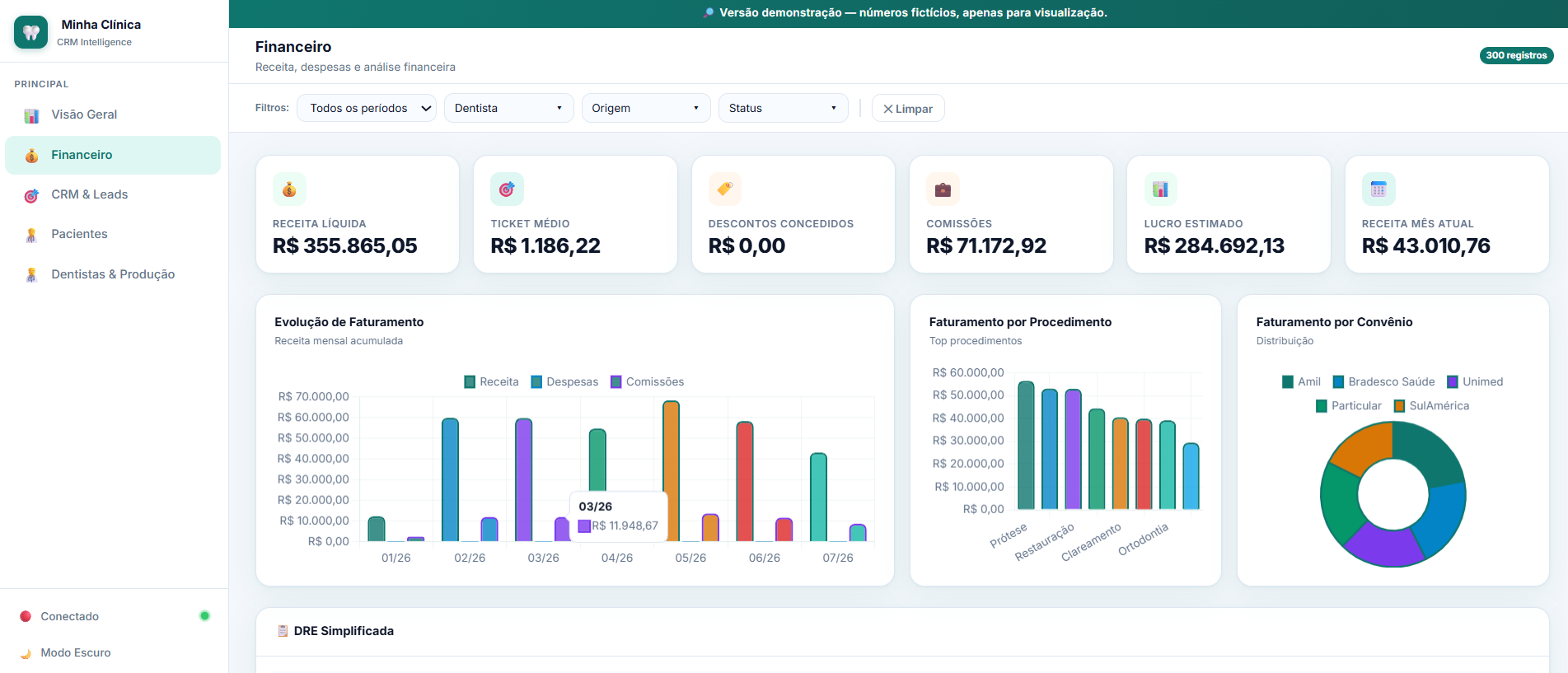Viewport: 1568px width, 673px height.
Task: Click the Faturamento por Procedimento title
Action: [1020, 322]
